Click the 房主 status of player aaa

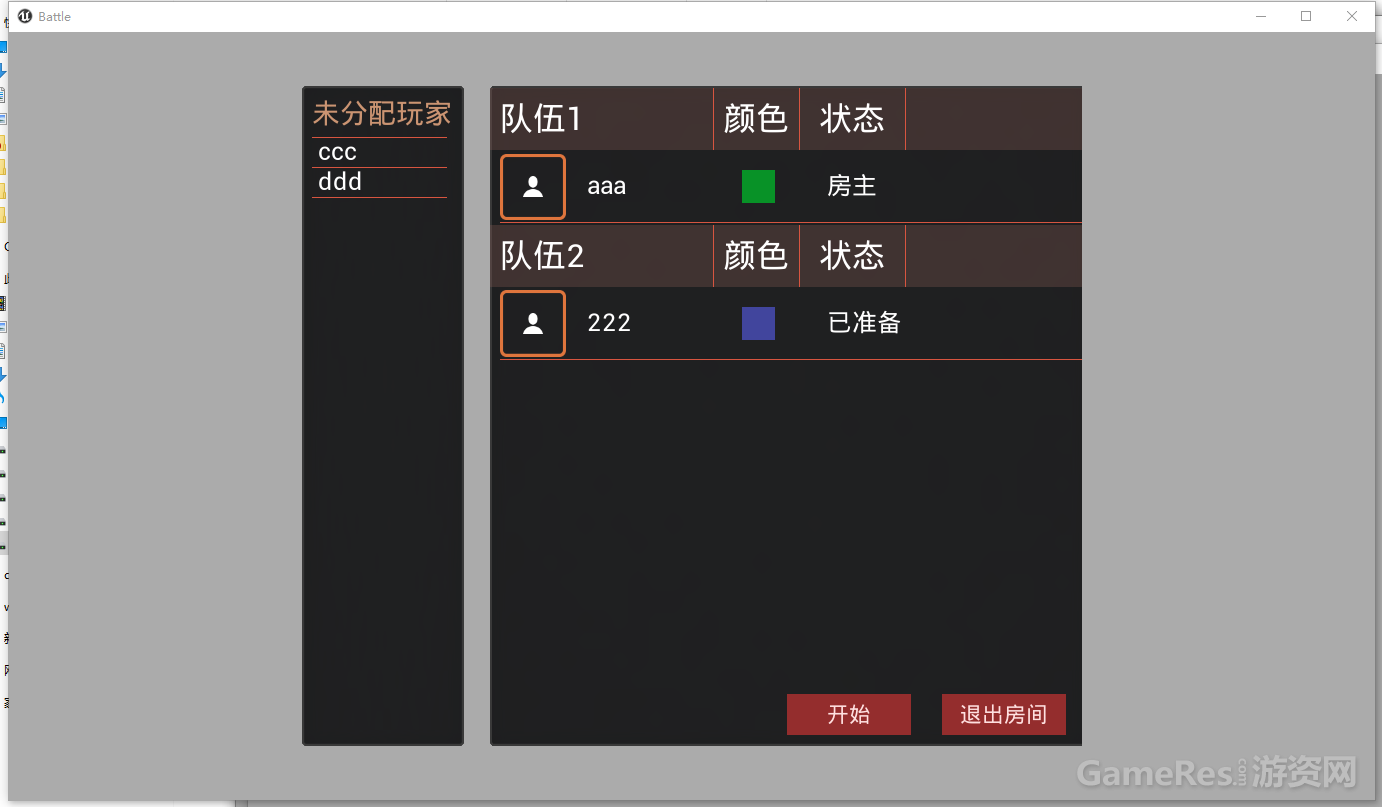(x=851, y=186)
